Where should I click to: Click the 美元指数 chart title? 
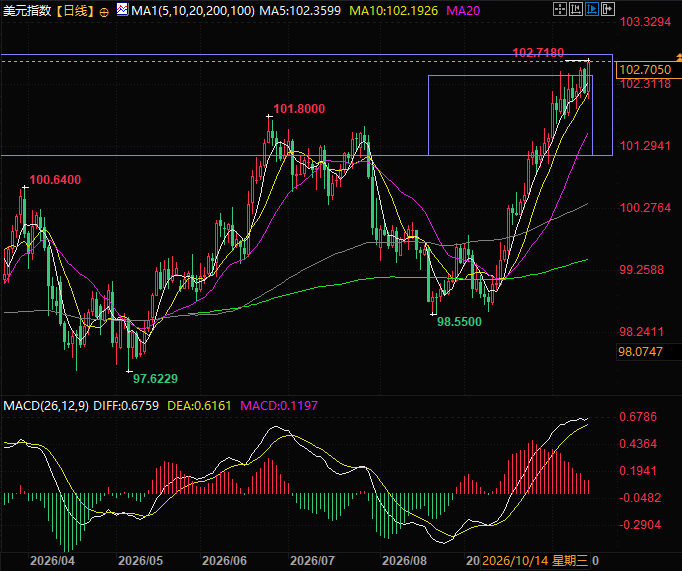pos(27,10)
